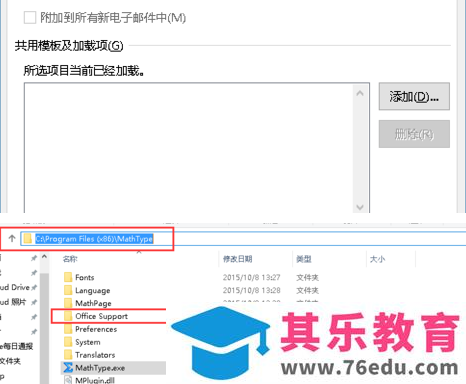The height and width of the screenshot is (384, 466).
Task: Click the Fonts modified date 2015/10/8 13:27
Action: (251, 277)
